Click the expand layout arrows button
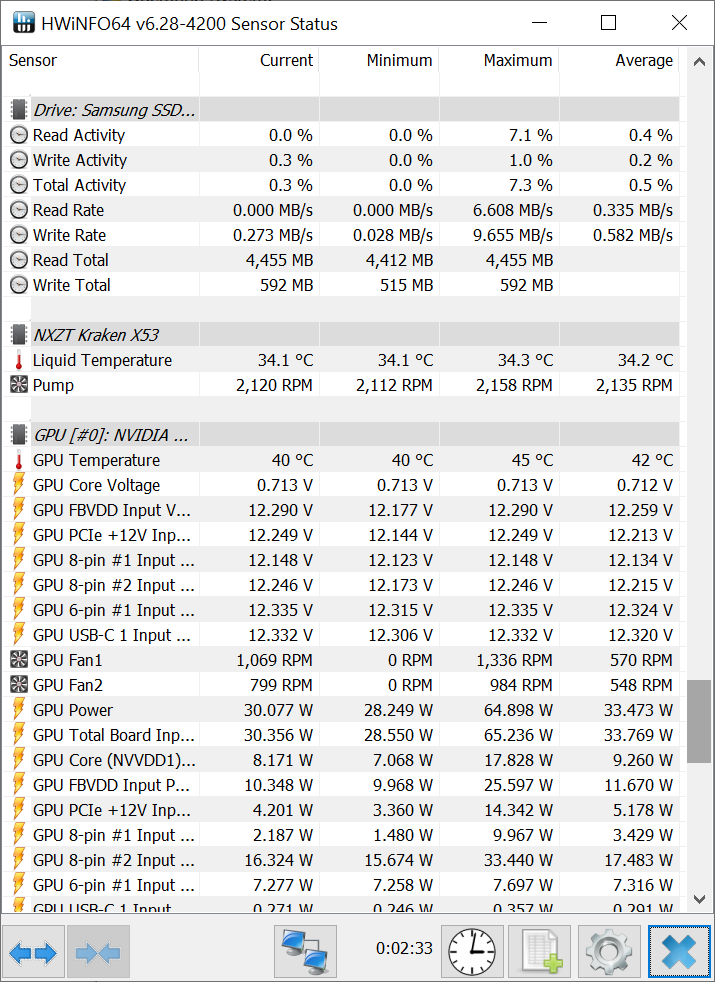Image resolution: width=715 pixels, height=982 pixels. (x=33, y=952)
